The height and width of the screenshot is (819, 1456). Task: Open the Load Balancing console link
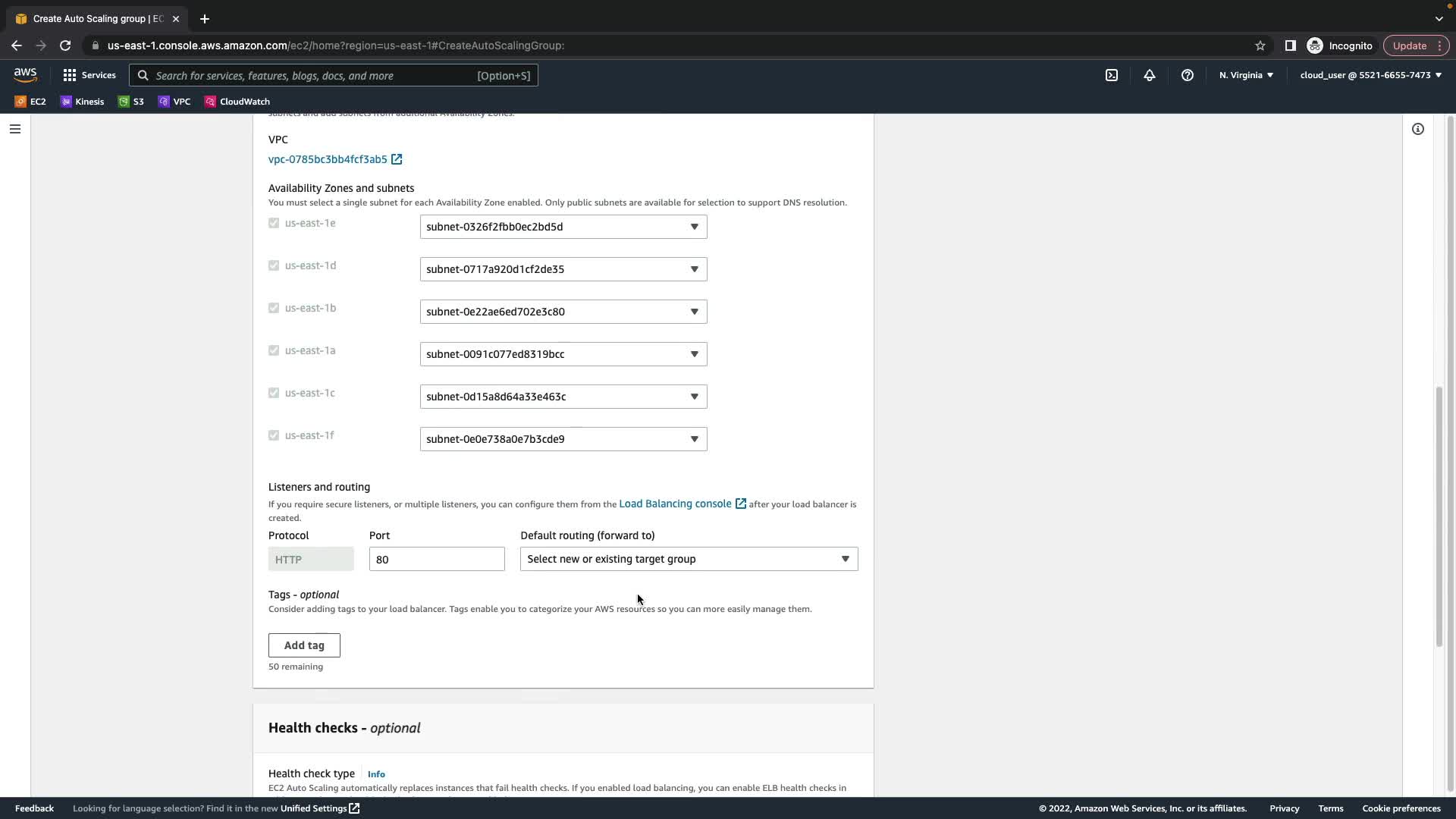pos(675,504)
